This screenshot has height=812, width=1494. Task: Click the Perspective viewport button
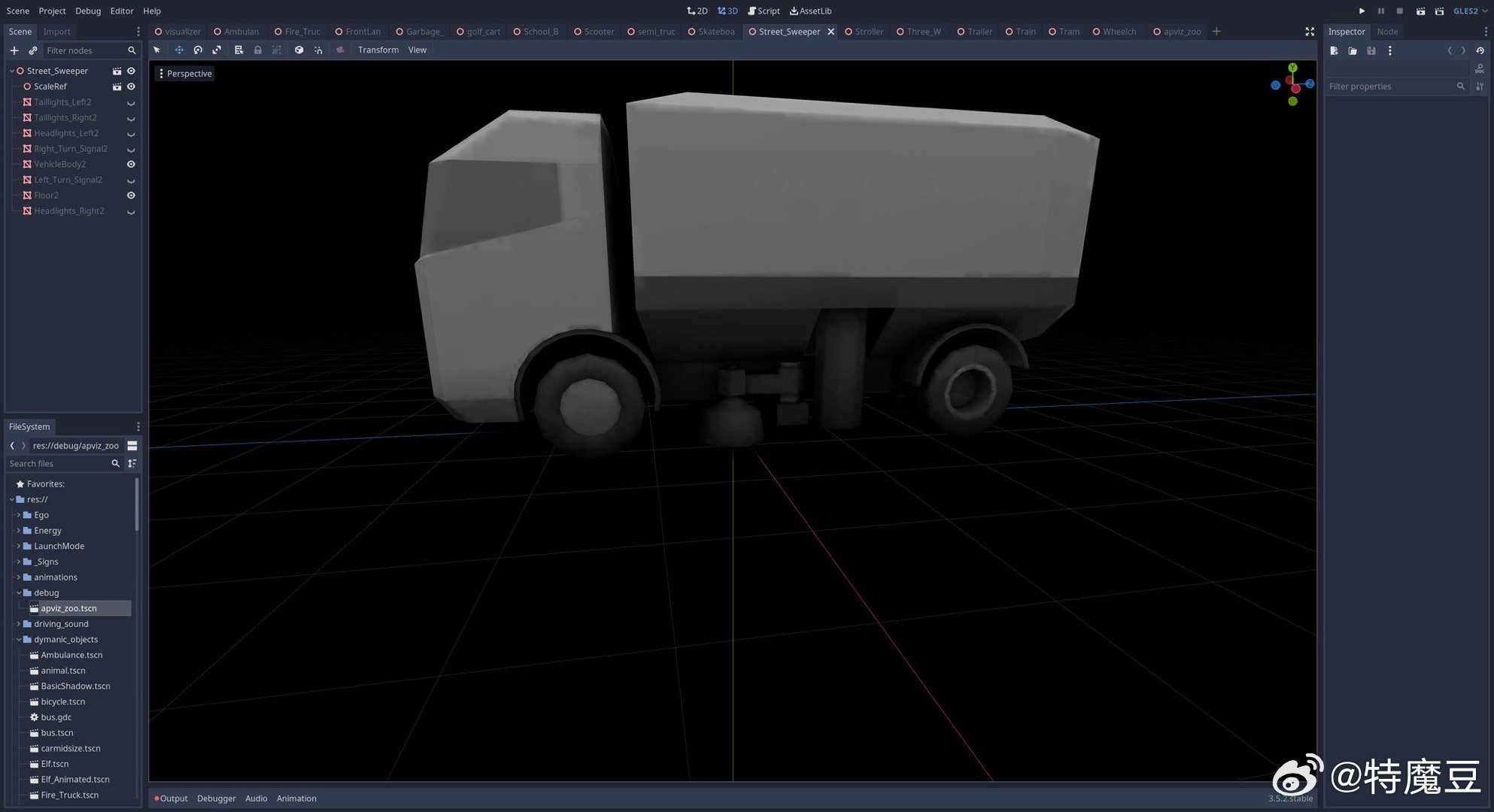tap(185, 74)
